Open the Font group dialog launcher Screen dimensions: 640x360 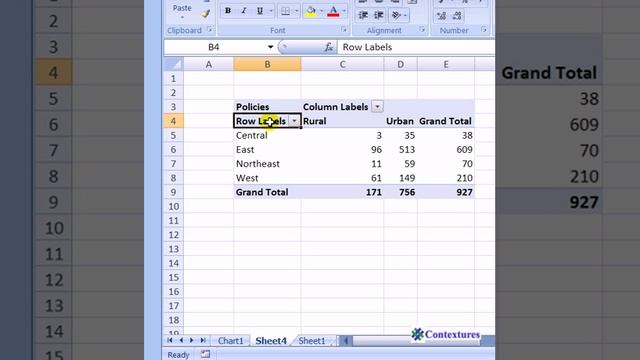344,30
